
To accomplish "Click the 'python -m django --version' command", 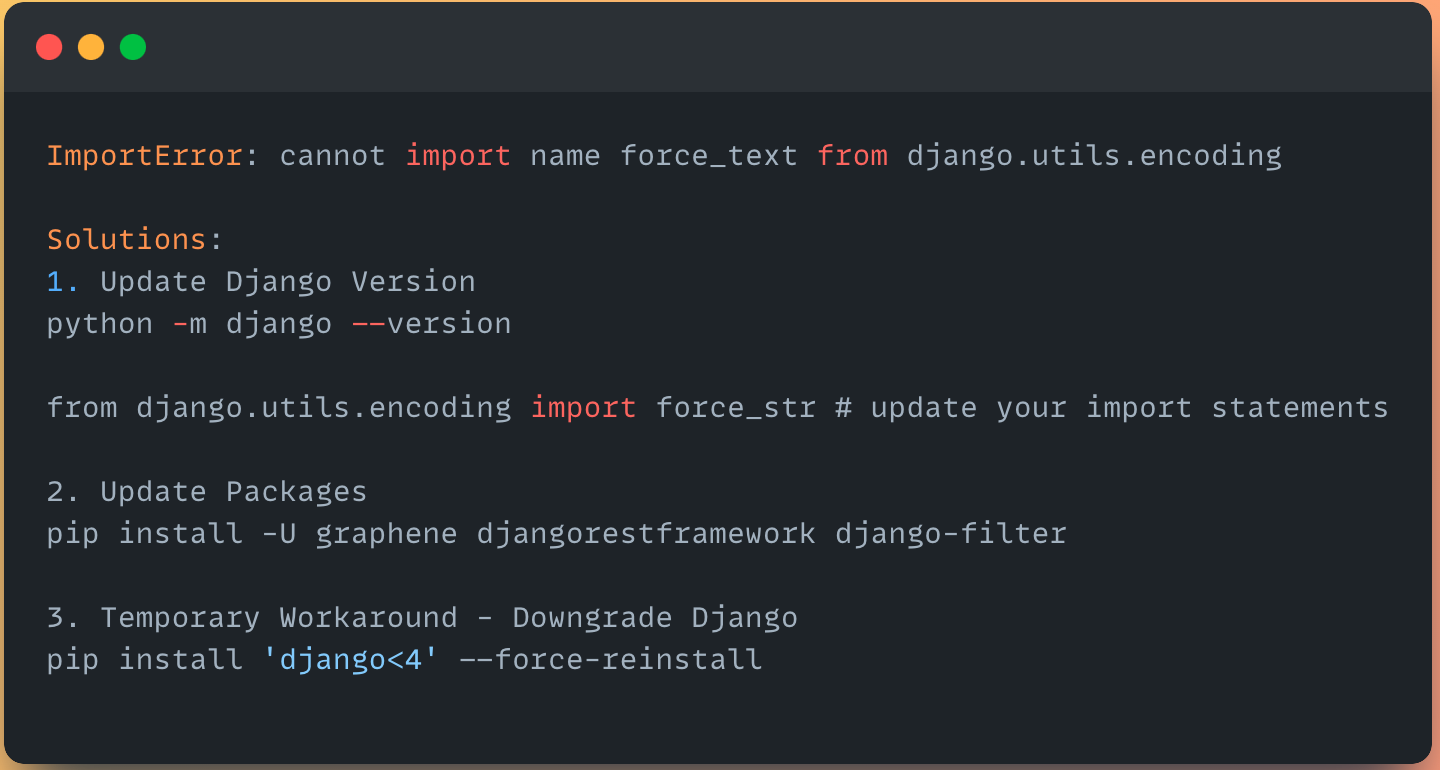I will [x=279, y=324].
